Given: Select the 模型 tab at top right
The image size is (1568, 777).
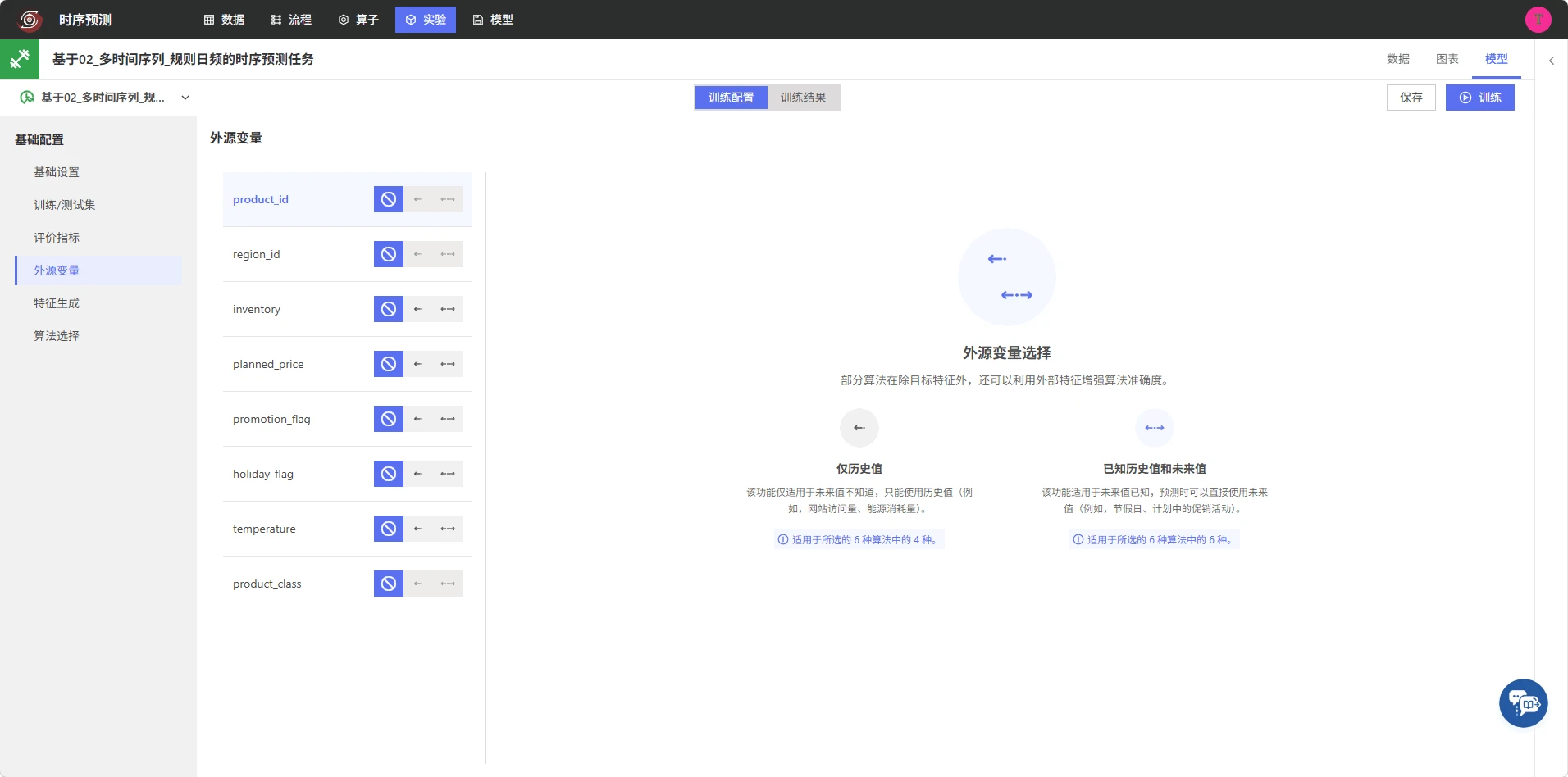Looking at the screenshot, I should [1496, 59].
